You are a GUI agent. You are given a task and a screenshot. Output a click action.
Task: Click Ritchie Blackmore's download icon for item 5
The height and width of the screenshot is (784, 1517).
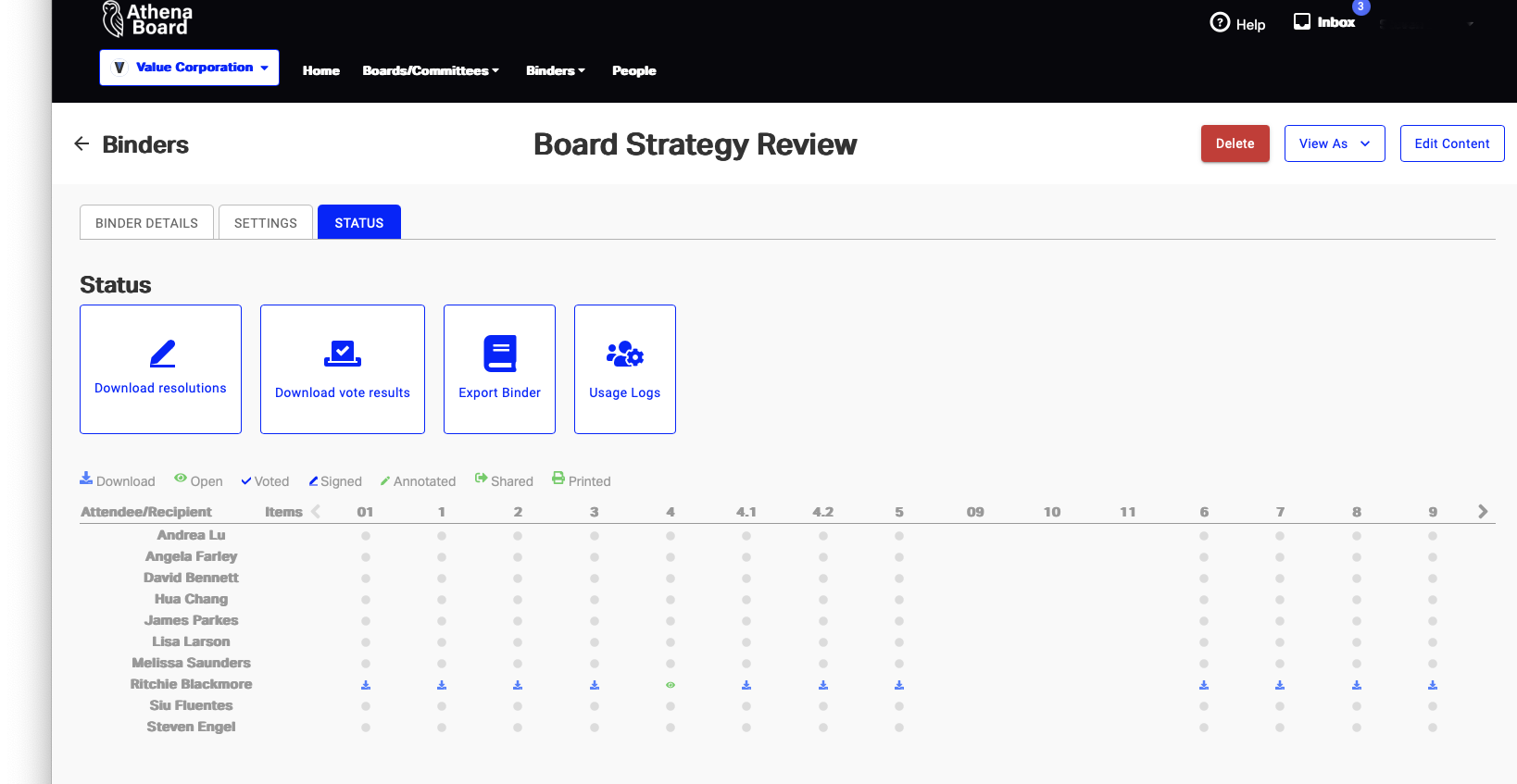point(899,685)
